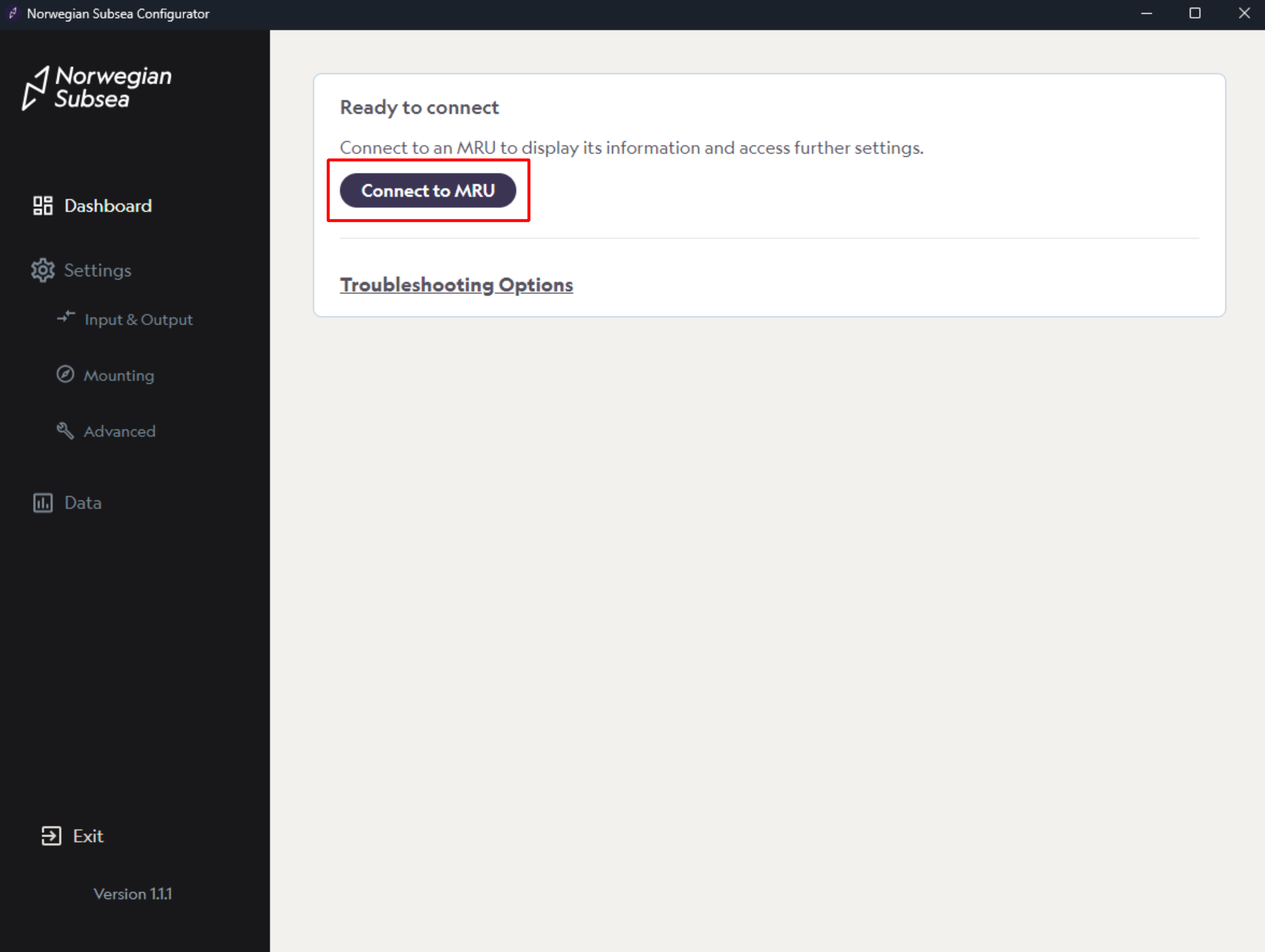Screen dimensions: 1265x952
Task: Click the Input & Output arrows icon
Action: coord(66,317)
